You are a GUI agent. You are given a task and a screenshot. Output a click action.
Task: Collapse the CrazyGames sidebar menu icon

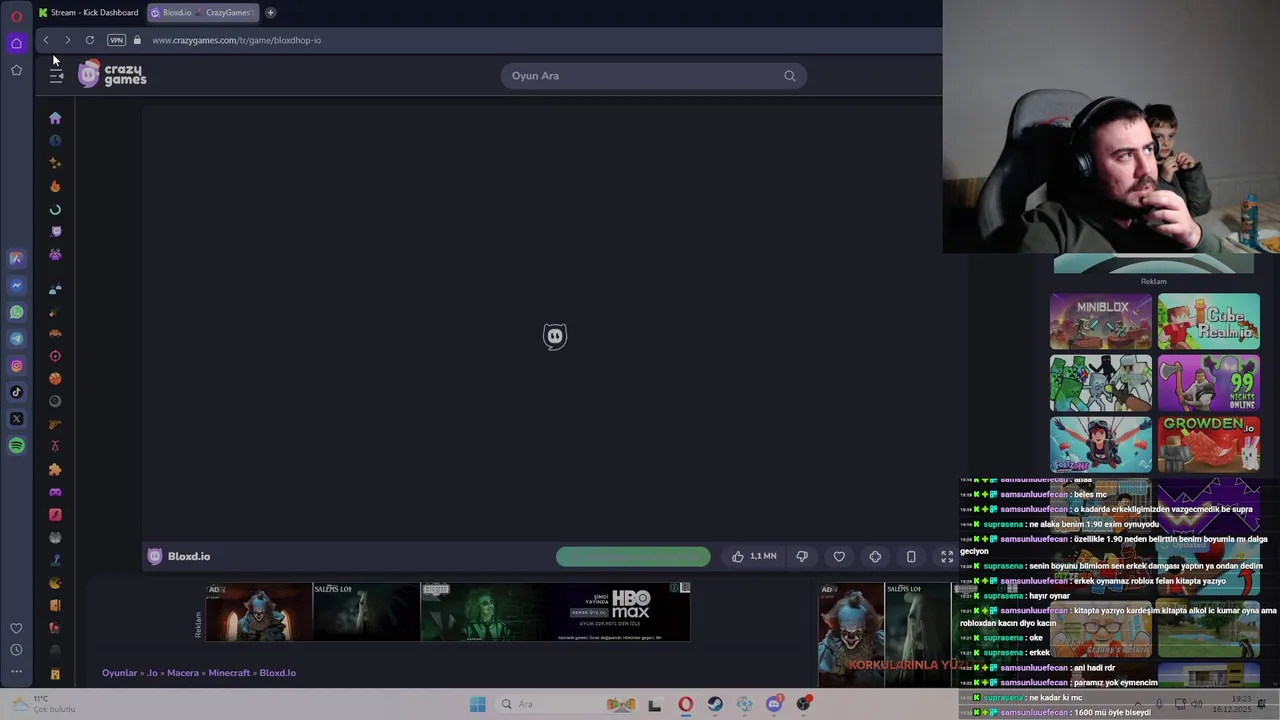point(56,76)
